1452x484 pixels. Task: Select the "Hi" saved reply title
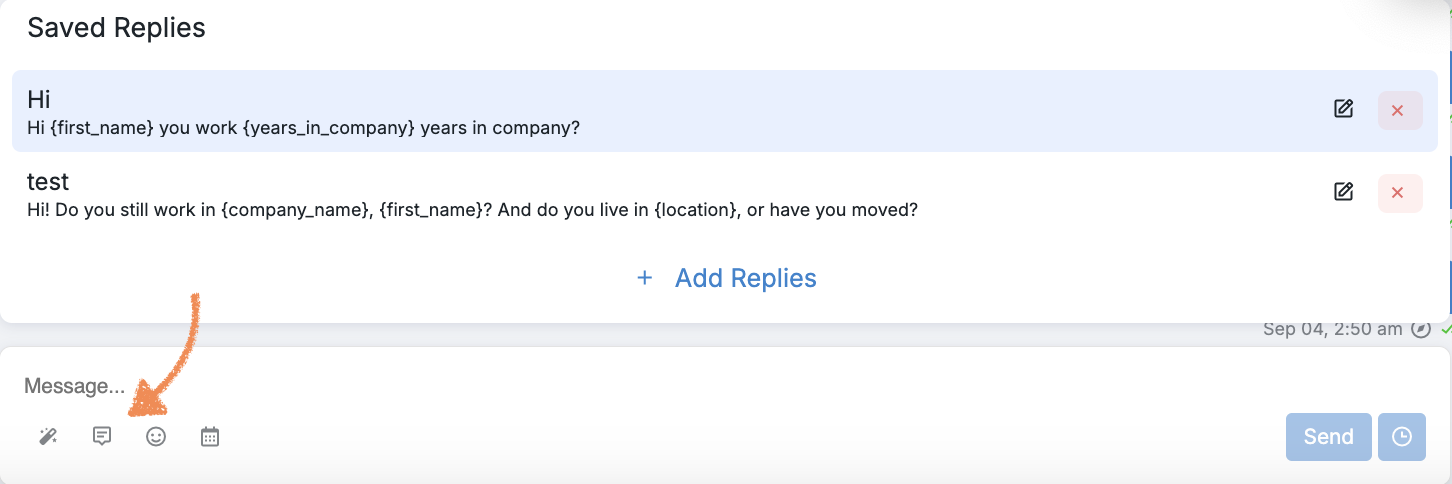click(x=39, y=99)
